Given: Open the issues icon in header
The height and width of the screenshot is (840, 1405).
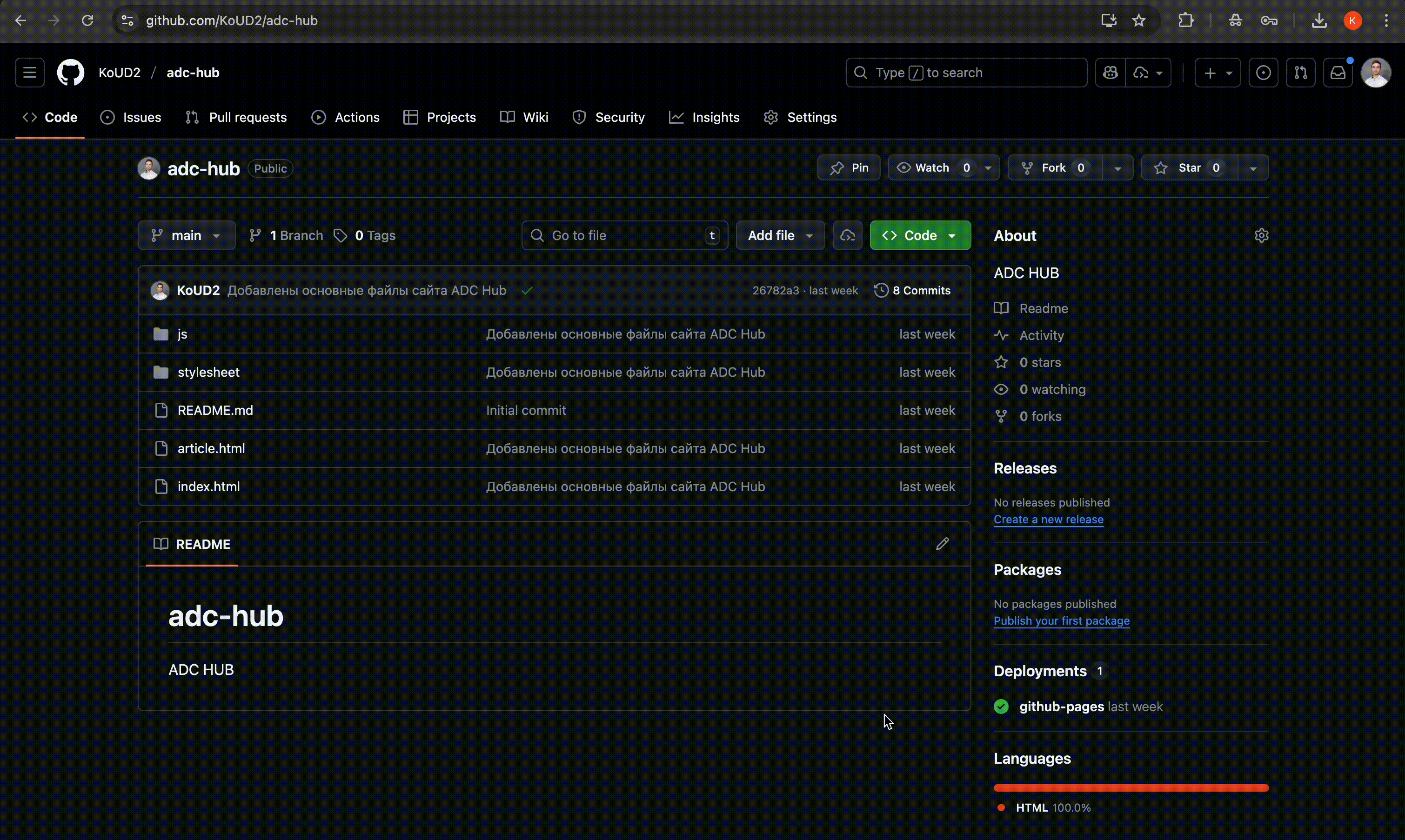Looking at the screenshot, I should click(1264, 73).
